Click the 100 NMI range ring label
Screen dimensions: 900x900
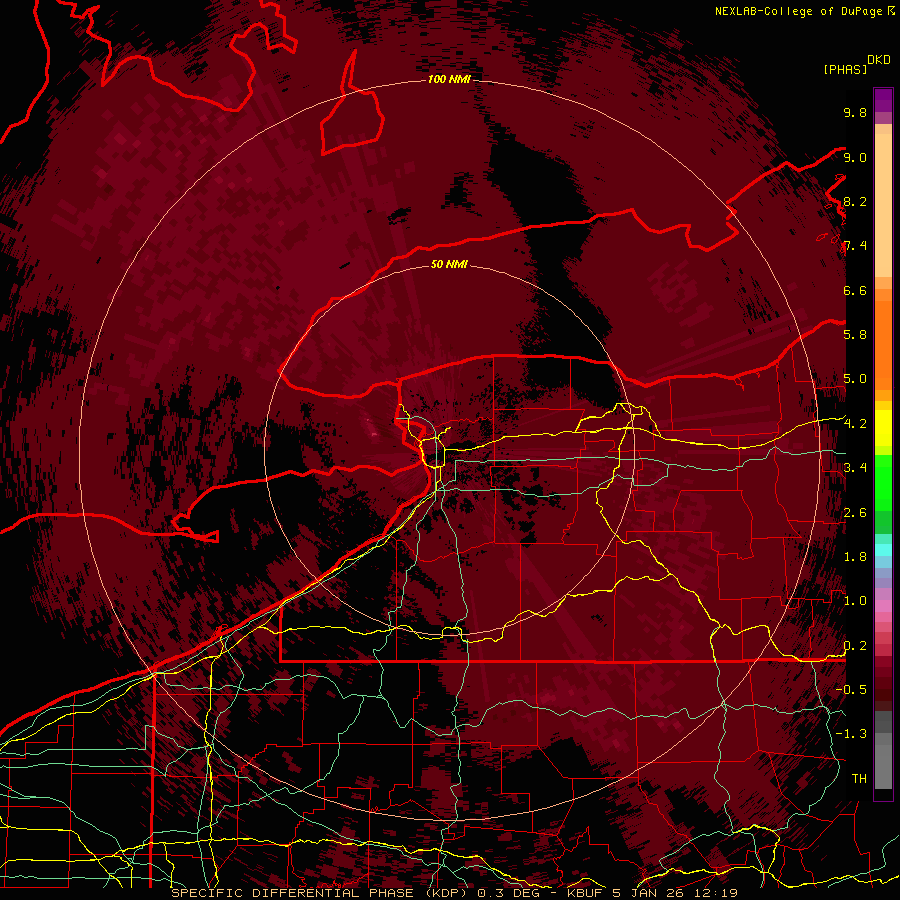[449, 79]
